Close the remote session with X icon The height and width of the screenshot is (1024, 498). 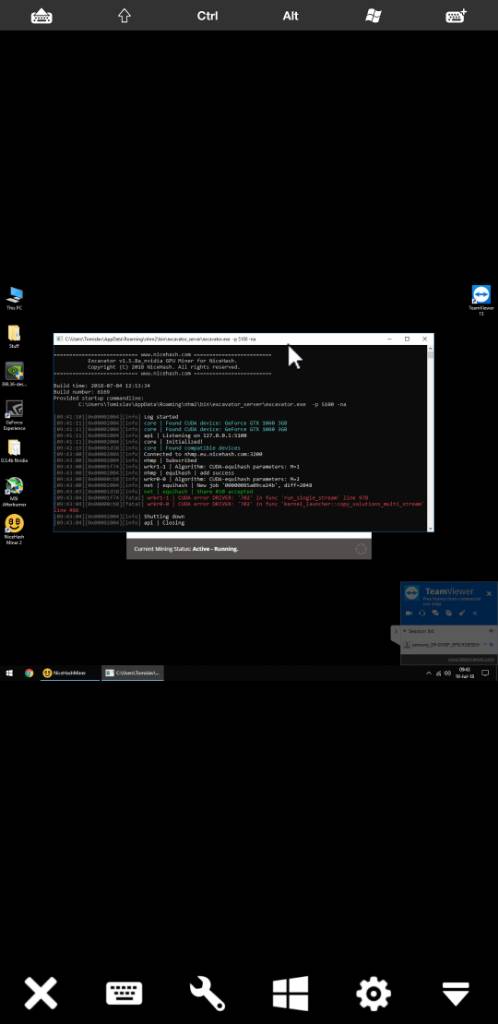(x=41, y=993)
